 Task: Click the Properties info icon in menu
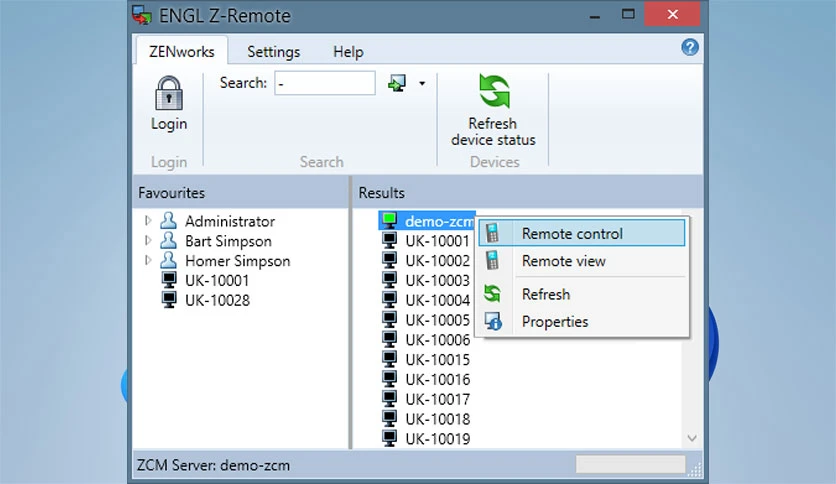493,321
